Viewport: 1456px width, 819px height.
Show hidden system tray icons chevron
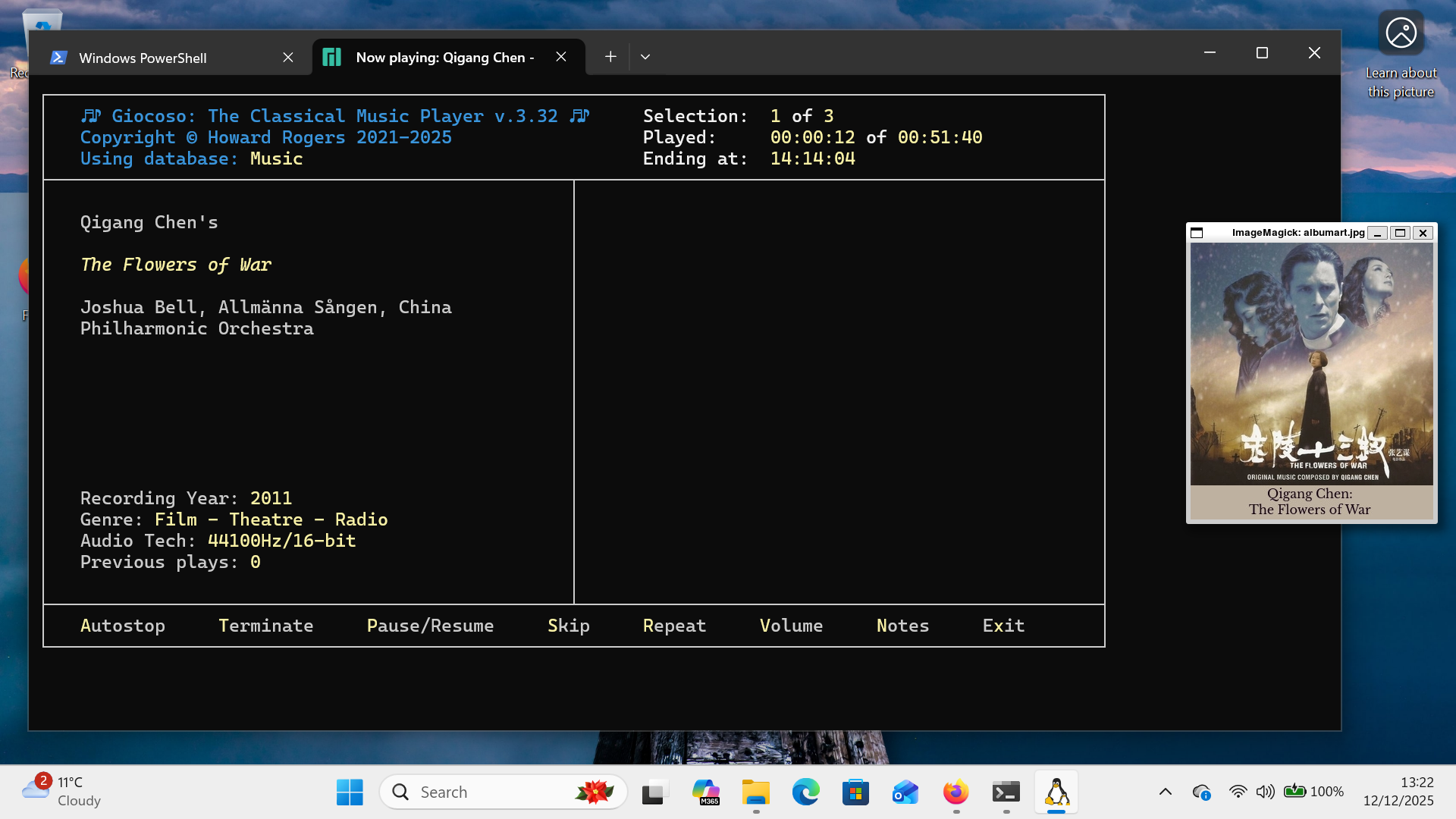(1166, 792)
